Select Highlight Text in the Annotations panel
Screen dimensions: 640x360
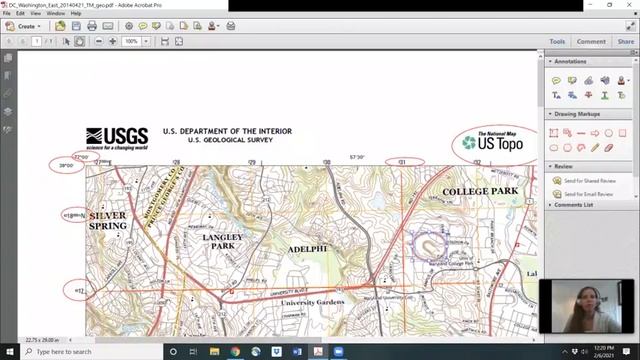572,80
